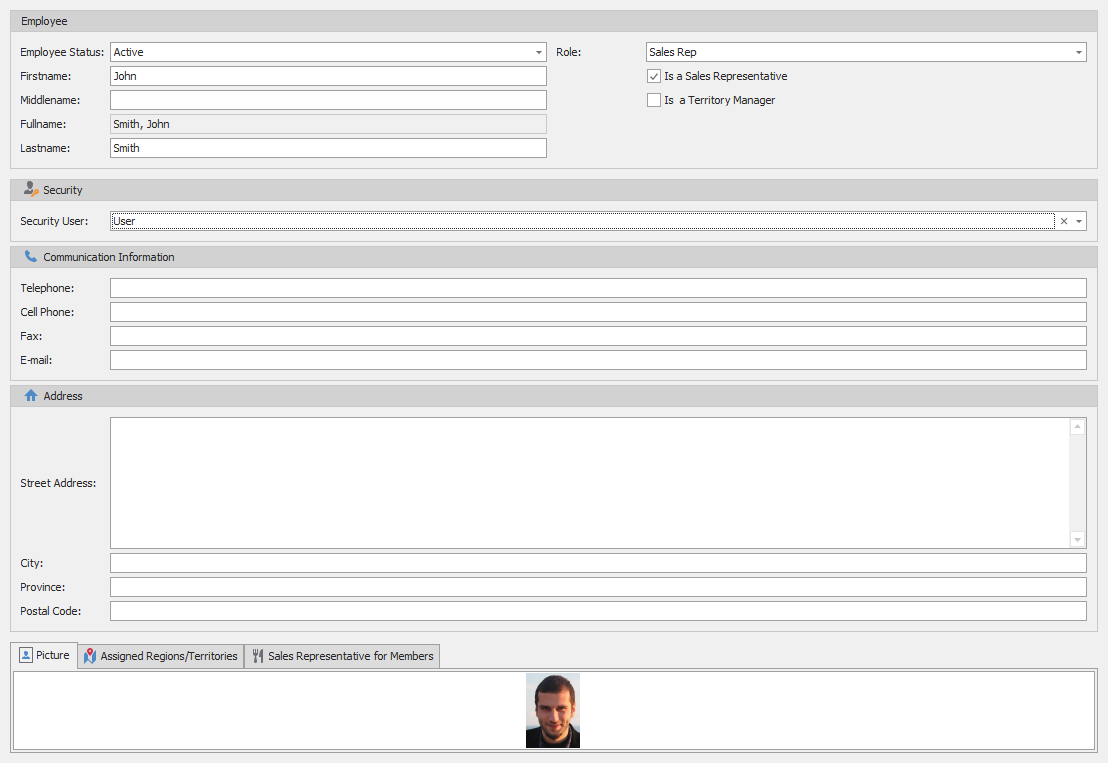Screen dimensions: 1108x763
Task: Click the Street Address scrollbar up arrow
Action: pos(1077,426)
